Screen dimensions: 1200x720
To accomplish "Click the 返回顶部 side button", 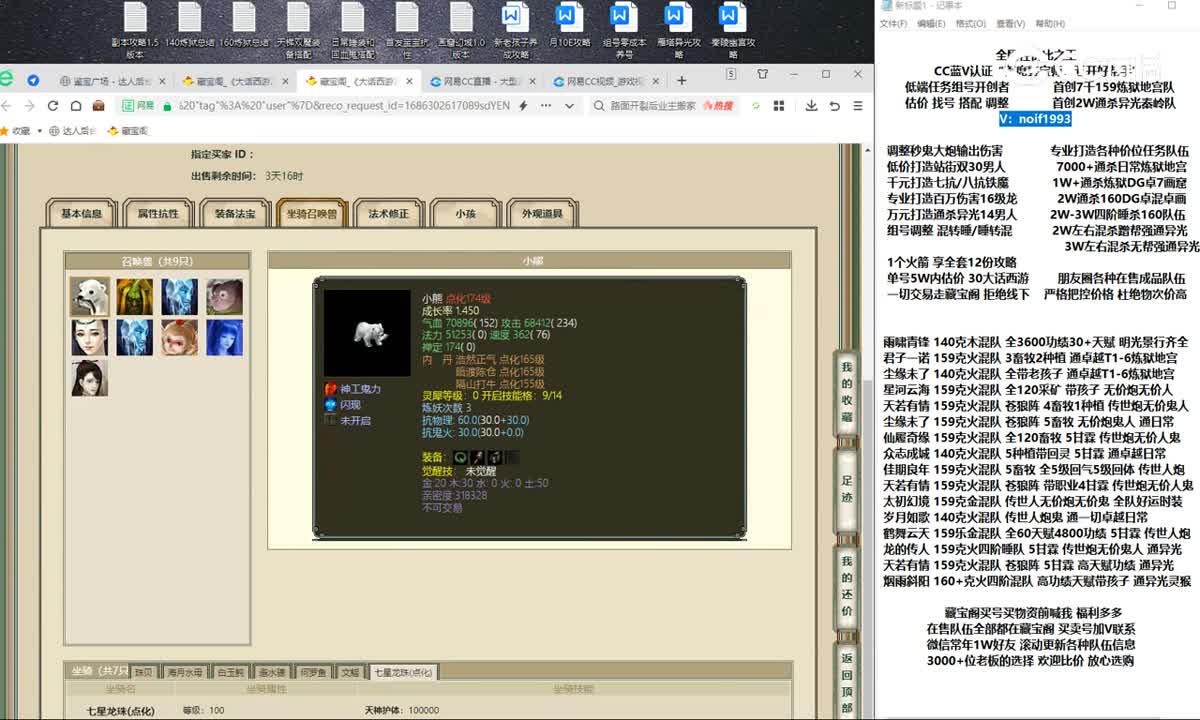I will [x=846, y=683].
